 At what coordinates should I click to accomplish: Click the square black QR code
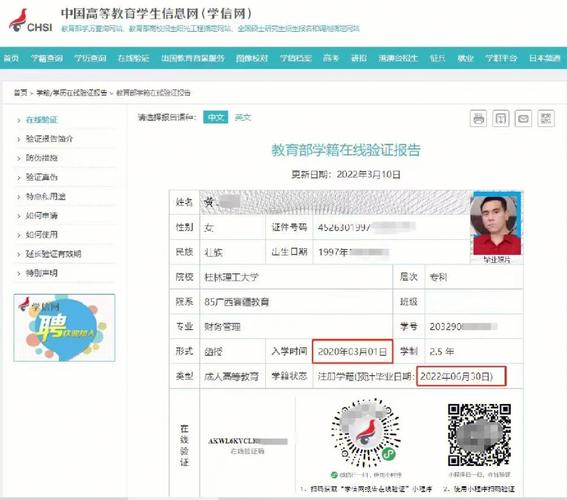(x=479, y=435)
